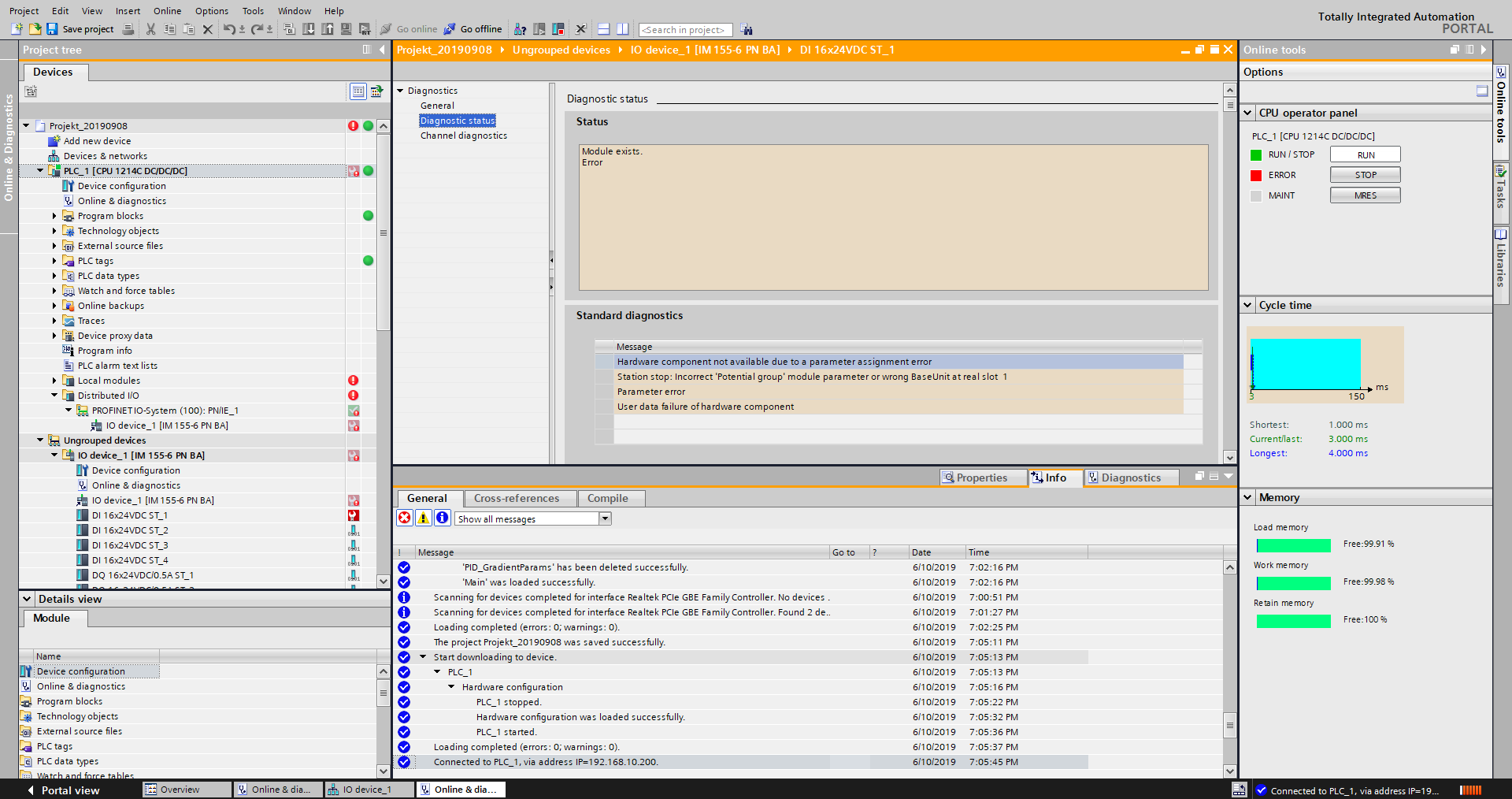
Task: Toggle the project tree overview display button
Action: click(x=358, y=91)
